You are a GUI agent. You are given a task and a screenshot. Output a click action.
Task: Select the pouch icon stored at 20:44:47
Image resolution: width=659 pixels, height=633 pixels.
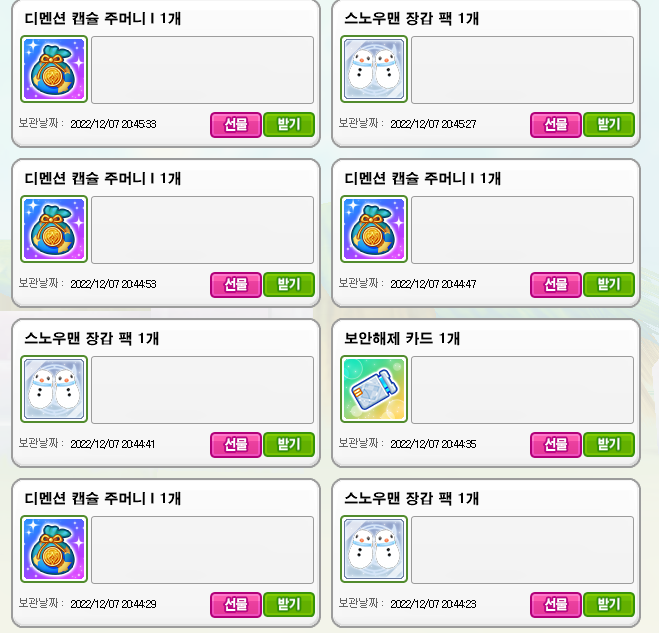pyautogui.click(x=374, y=229)
